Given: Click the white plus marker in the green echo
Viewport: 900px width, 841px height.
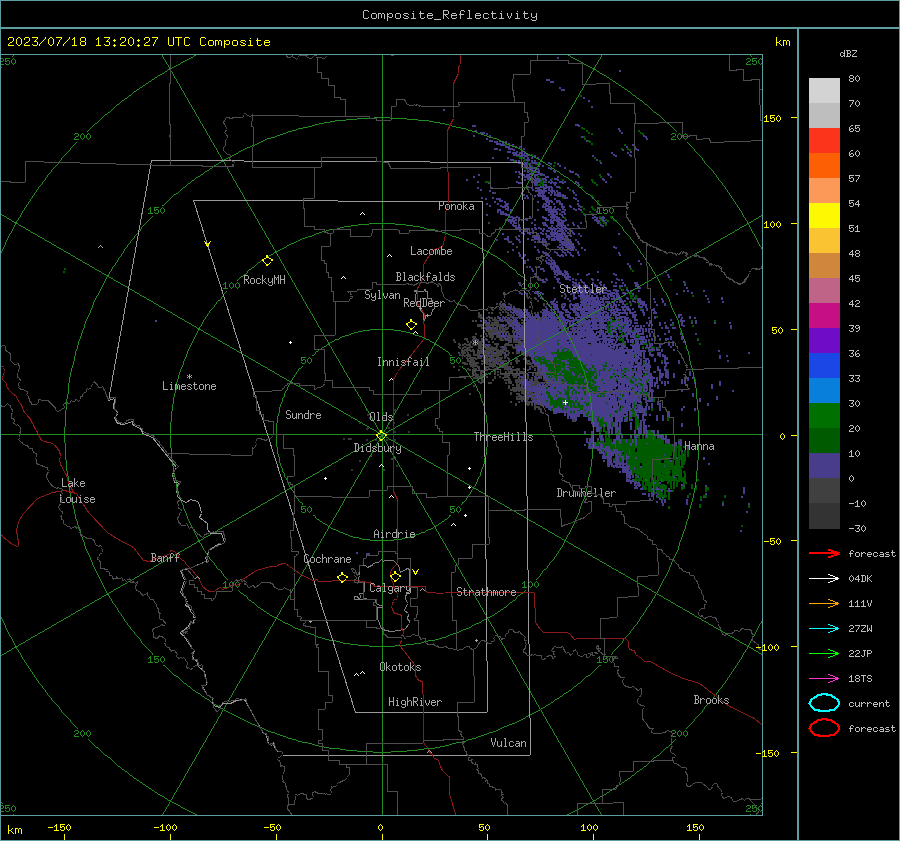Looking at the screenshot, I should [x=565, y=402].
